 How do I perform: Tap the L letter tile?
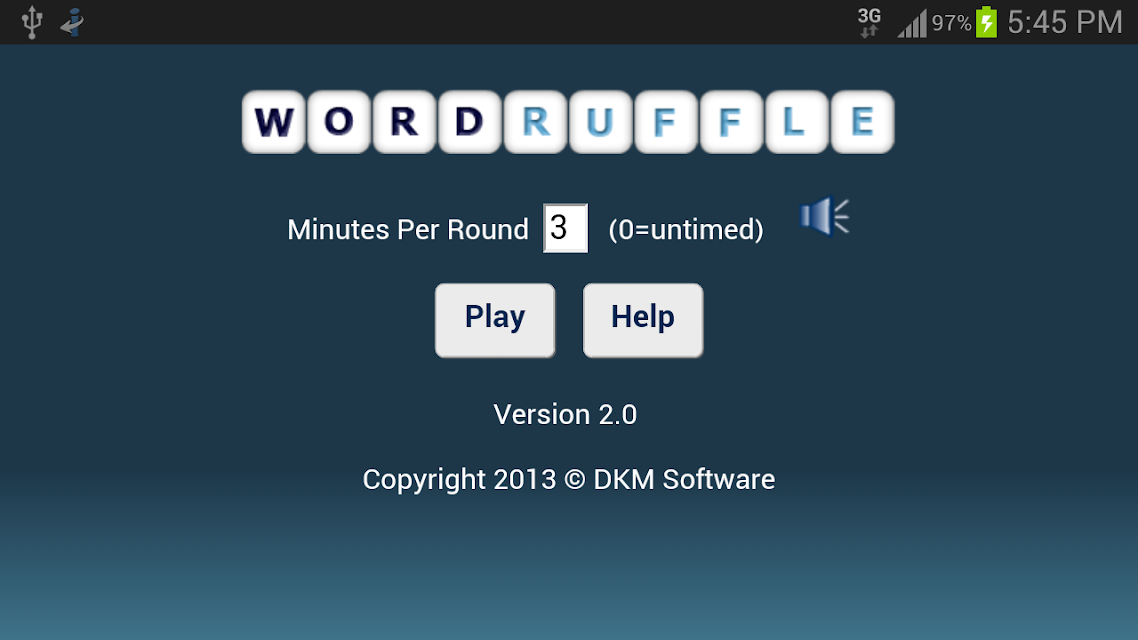click(796, 122)
